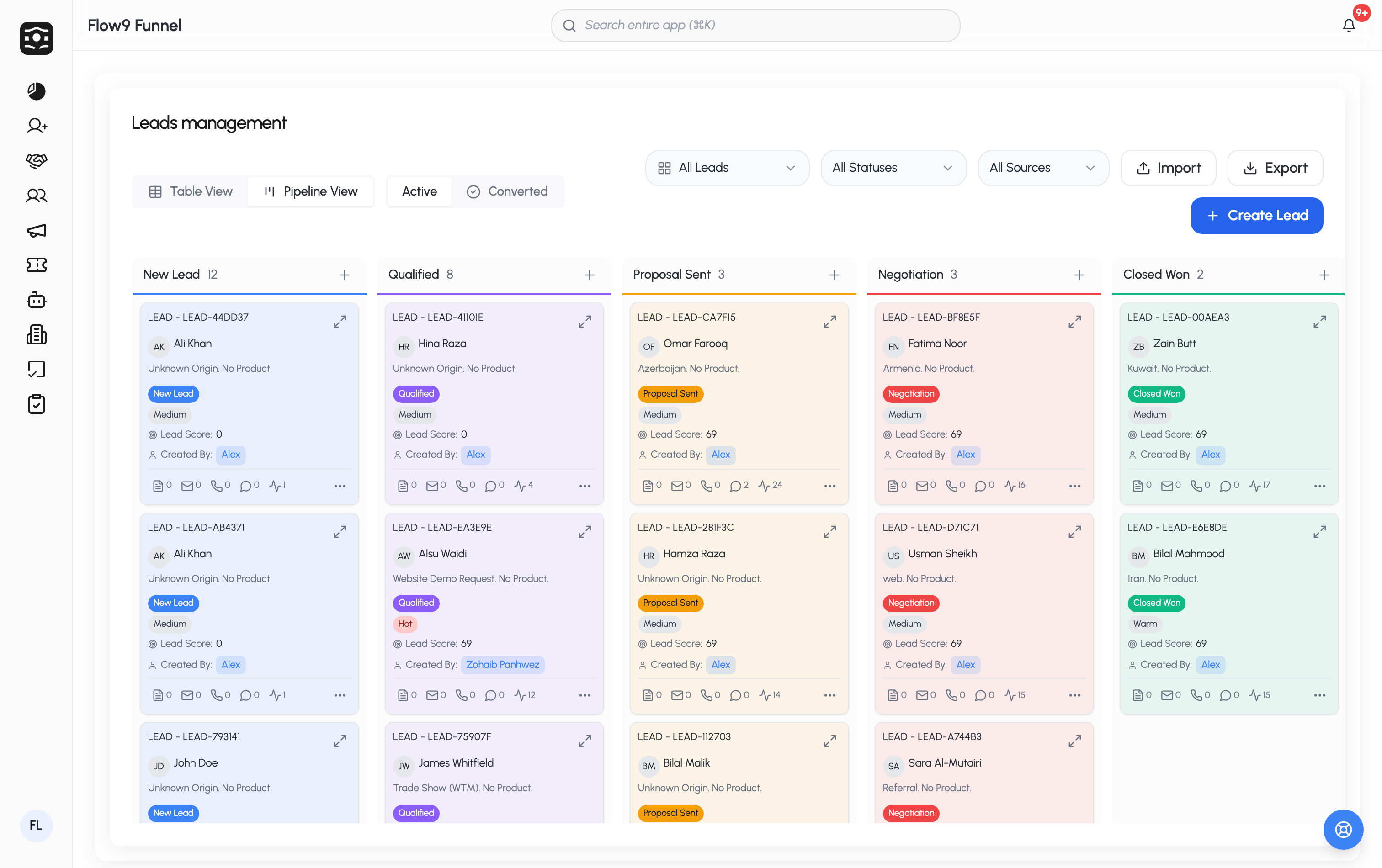Click phone call count on Usman Sheikh card
This screenshot has width=1382, height=868.
click(x=955, y=695)
